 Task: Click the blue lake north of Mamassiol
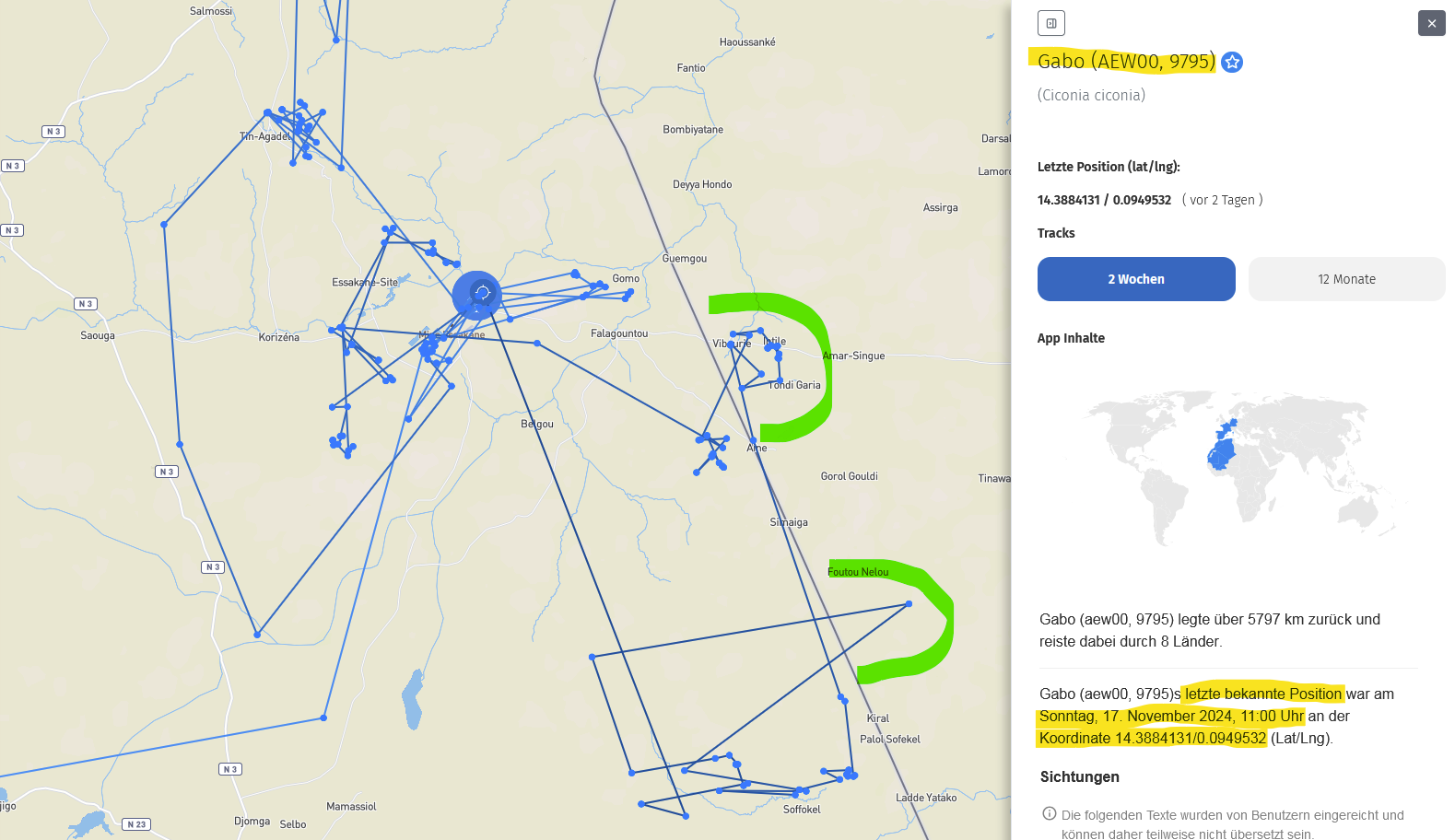413,698
